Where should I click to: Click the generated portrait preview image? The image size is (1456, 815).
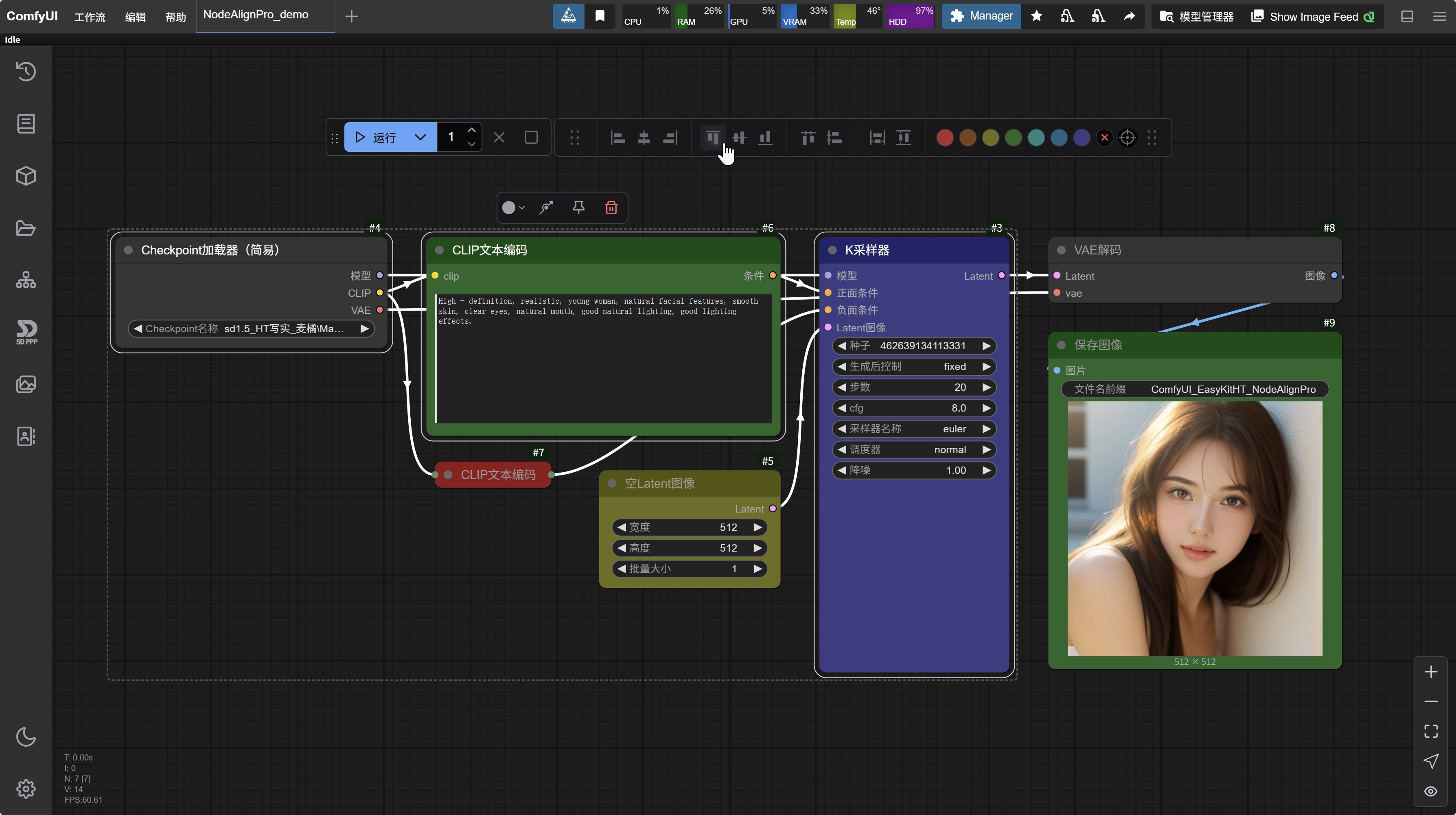point(1194,528)
